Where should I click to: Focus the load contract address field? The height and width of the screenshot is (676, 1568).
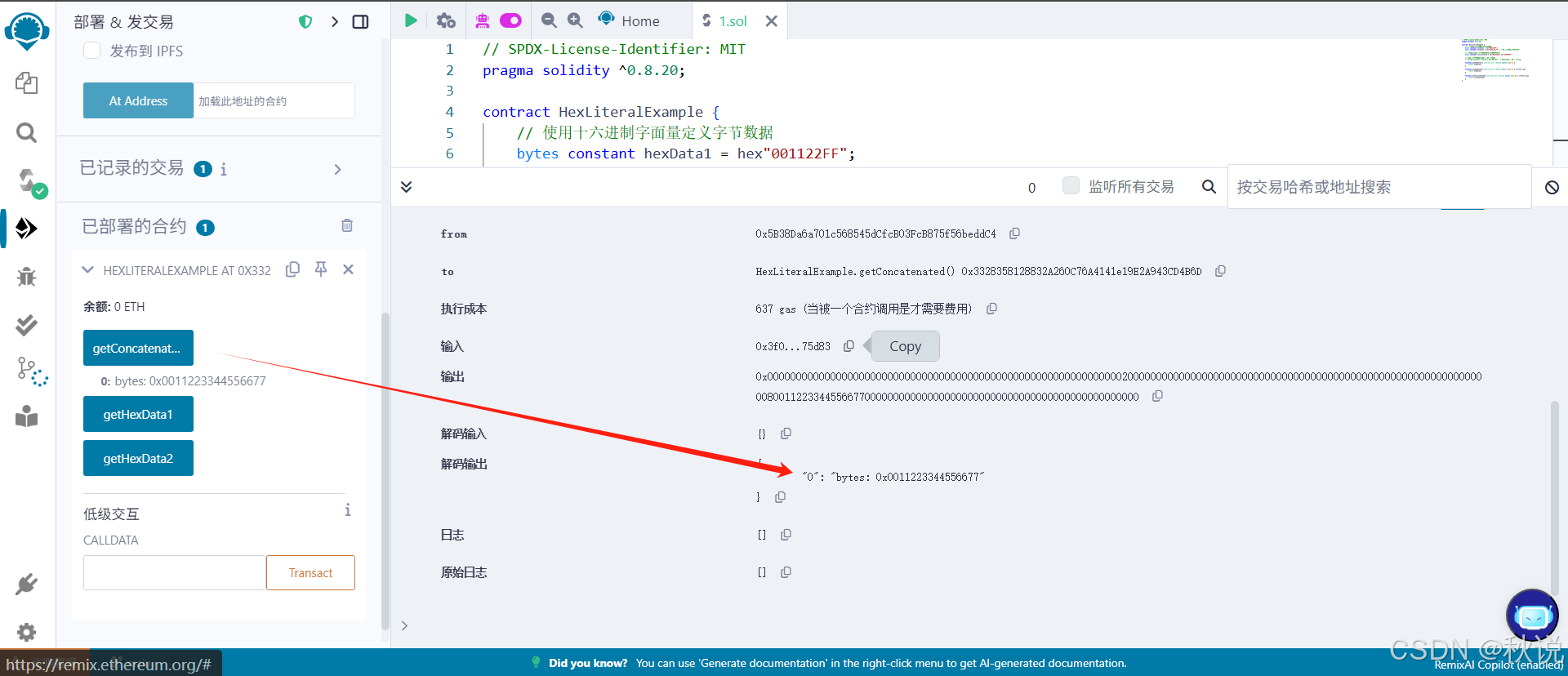click(274, 100)
